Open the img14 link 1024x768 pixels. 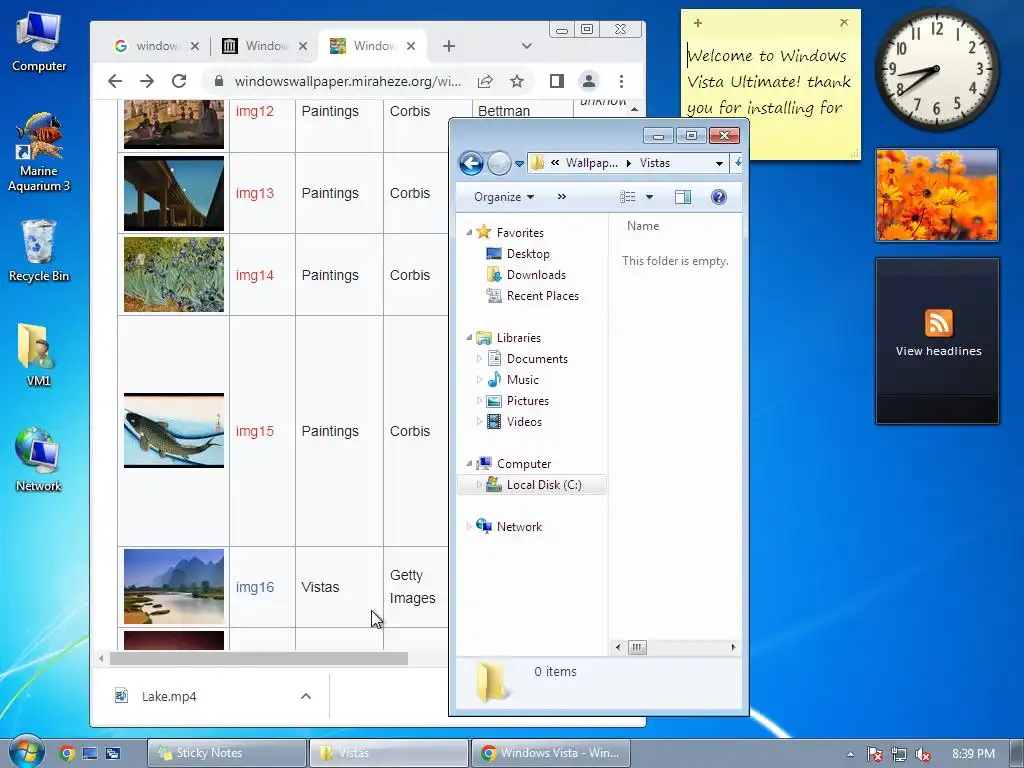[x=255, y=275]
